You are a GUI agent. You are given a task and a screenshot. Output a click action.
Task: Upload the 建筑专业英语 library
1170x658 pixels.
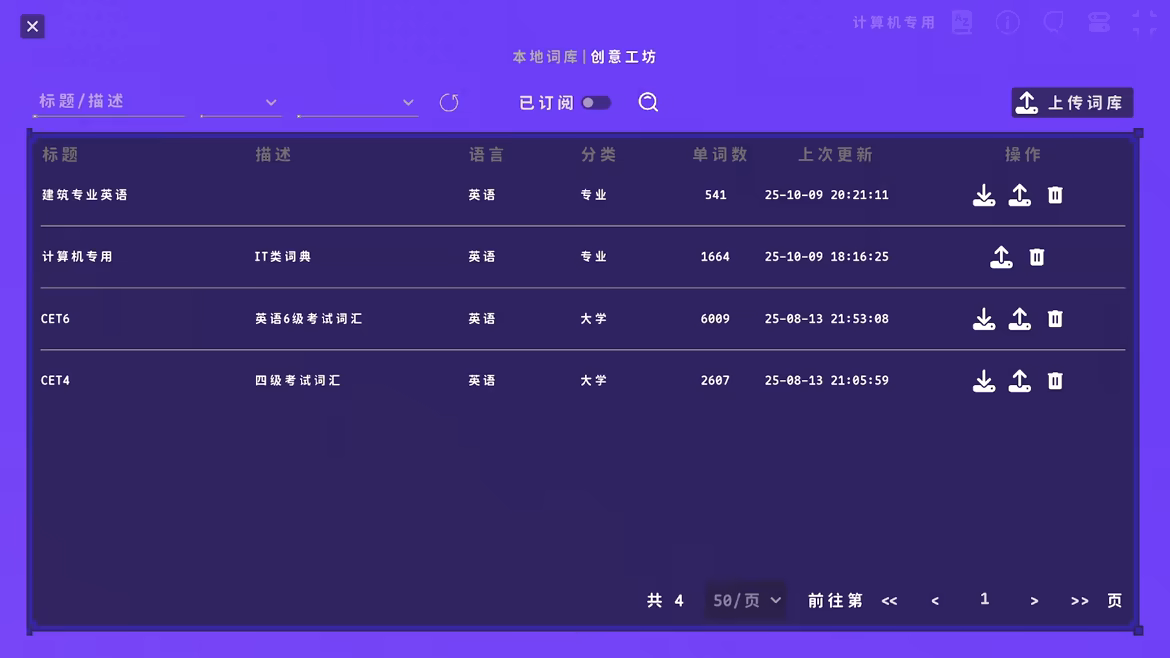coord(1019,195)
